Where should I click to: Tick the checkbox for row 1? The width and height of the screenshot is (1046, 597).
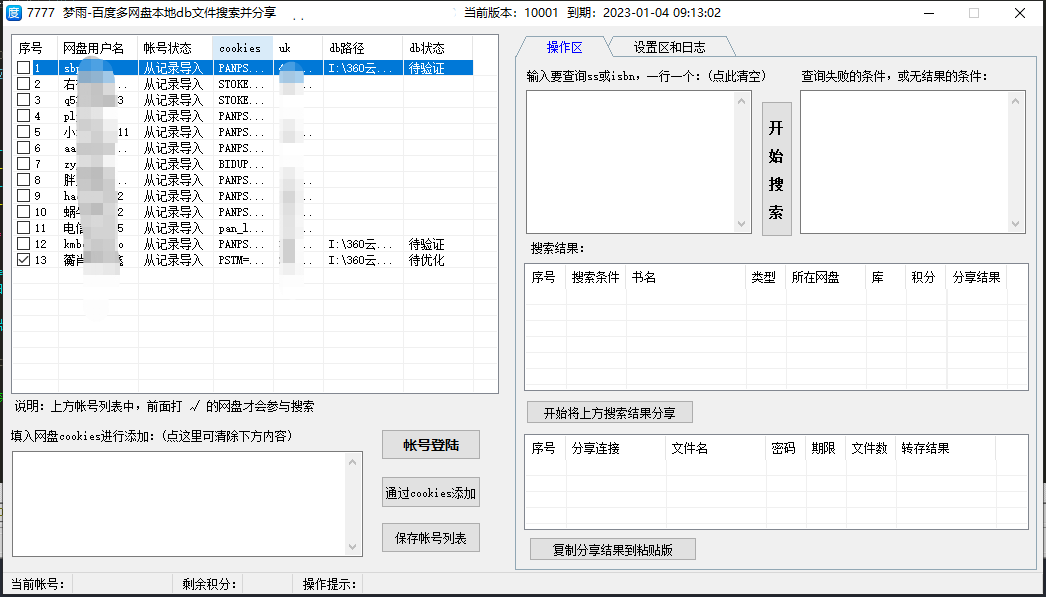(x=23, y=68)
